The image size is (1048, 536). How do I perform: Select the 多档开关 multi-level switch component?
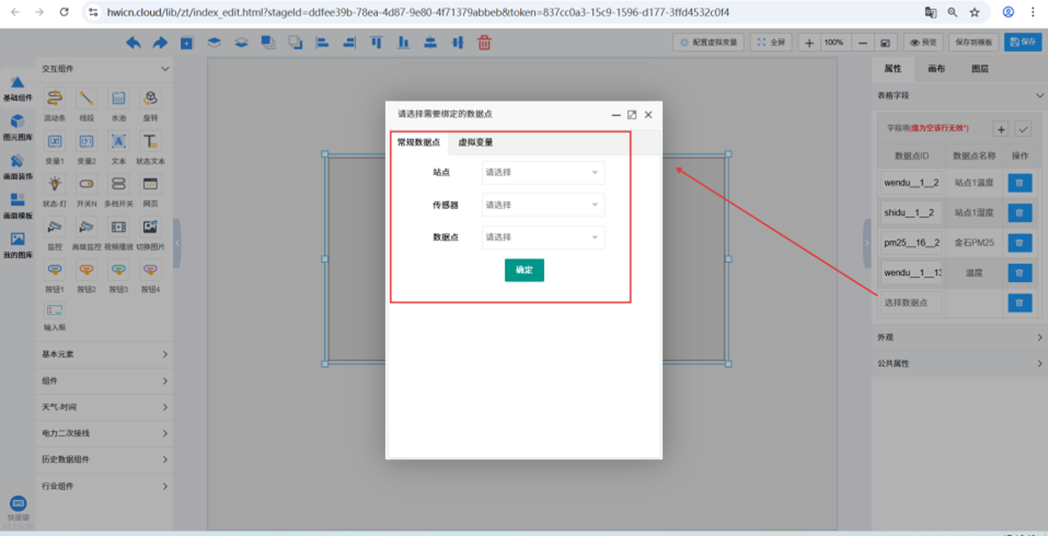[118, 184]
